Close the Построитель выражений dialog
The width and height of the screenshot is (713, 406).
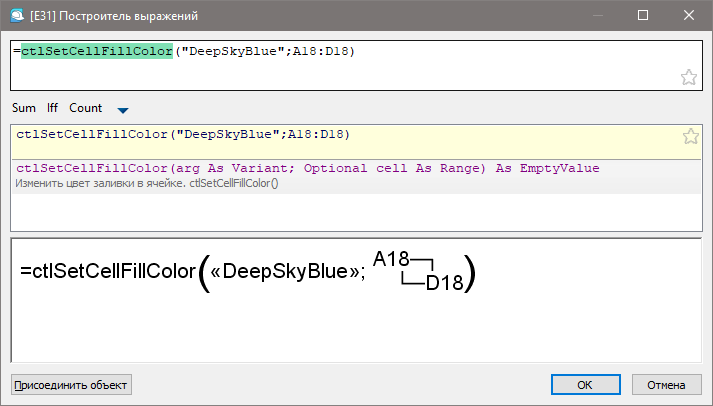[689, 16]
